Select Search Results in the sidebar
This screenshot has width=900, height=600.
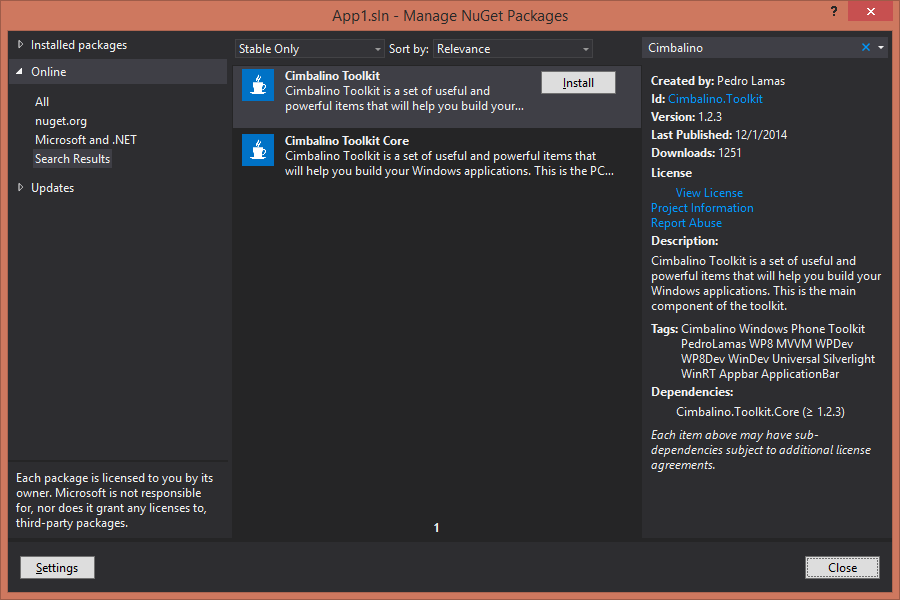pyautogui.click(x=73, y=159)
